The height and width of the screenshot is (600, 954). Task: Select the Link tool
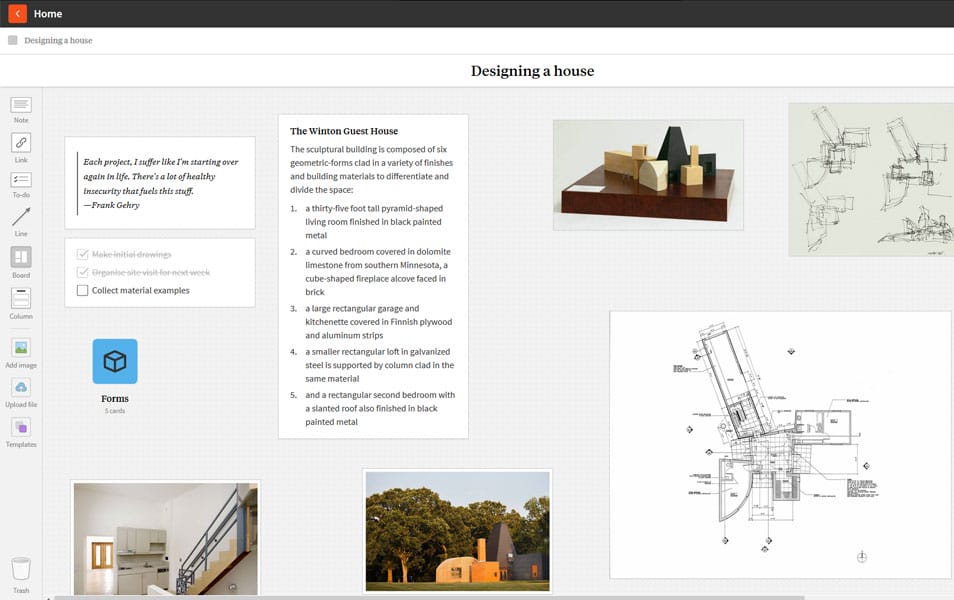(20, 147)
